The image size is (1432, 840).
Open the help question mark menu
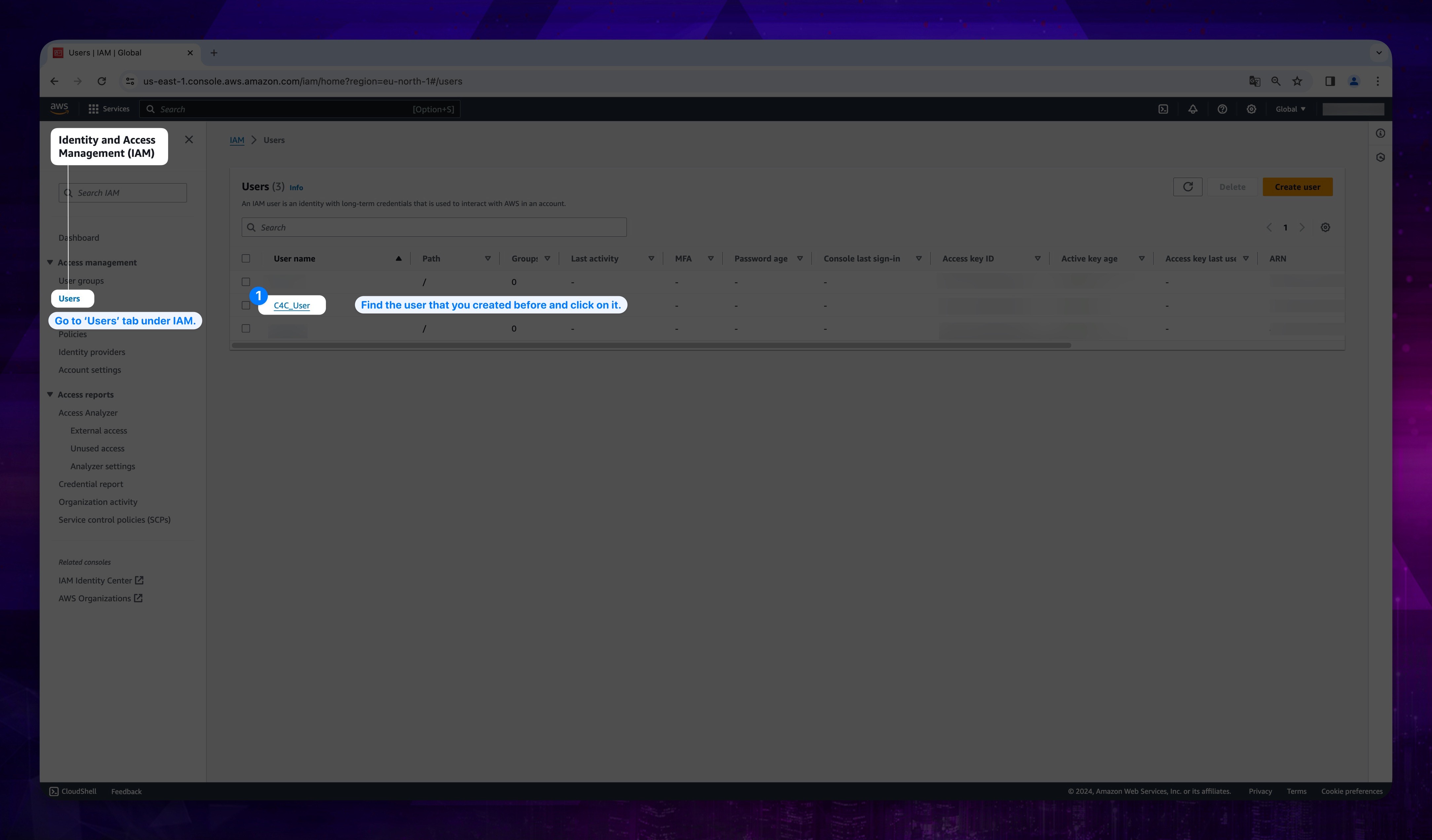(1222, 109)
